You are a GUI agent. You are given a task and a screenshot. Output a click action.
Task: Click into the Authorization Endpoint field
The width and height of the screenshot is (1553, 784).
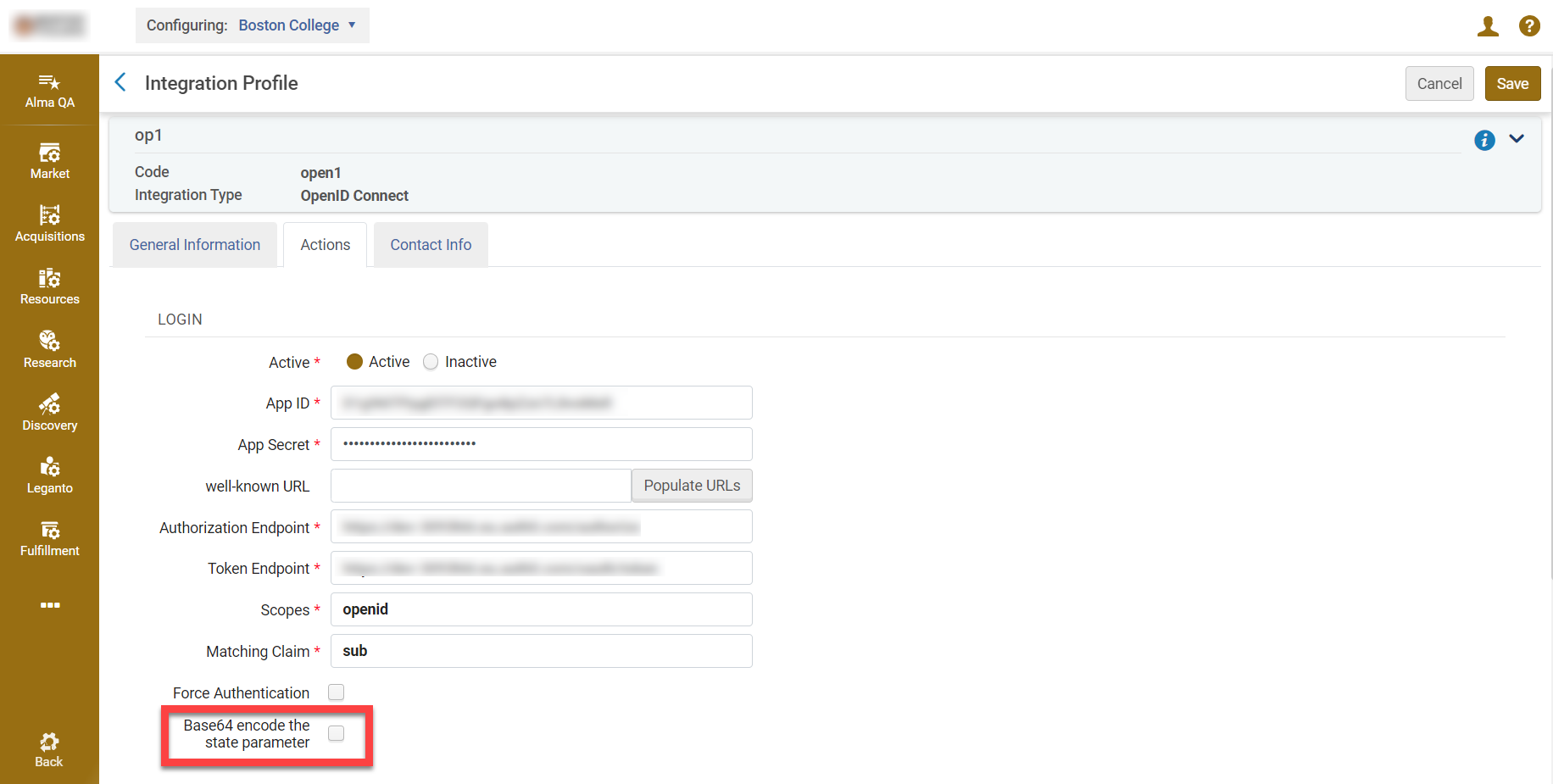542,526
